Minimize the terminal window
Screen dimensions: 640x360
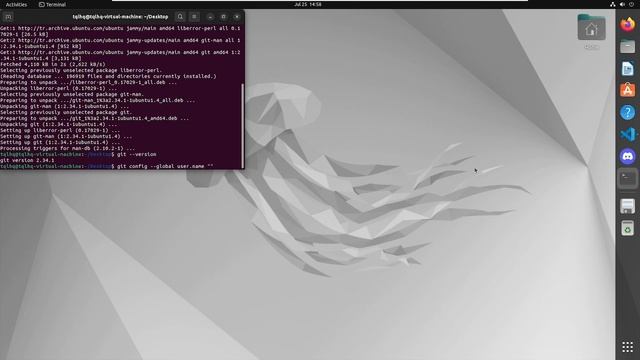click(x=210, y=17)
